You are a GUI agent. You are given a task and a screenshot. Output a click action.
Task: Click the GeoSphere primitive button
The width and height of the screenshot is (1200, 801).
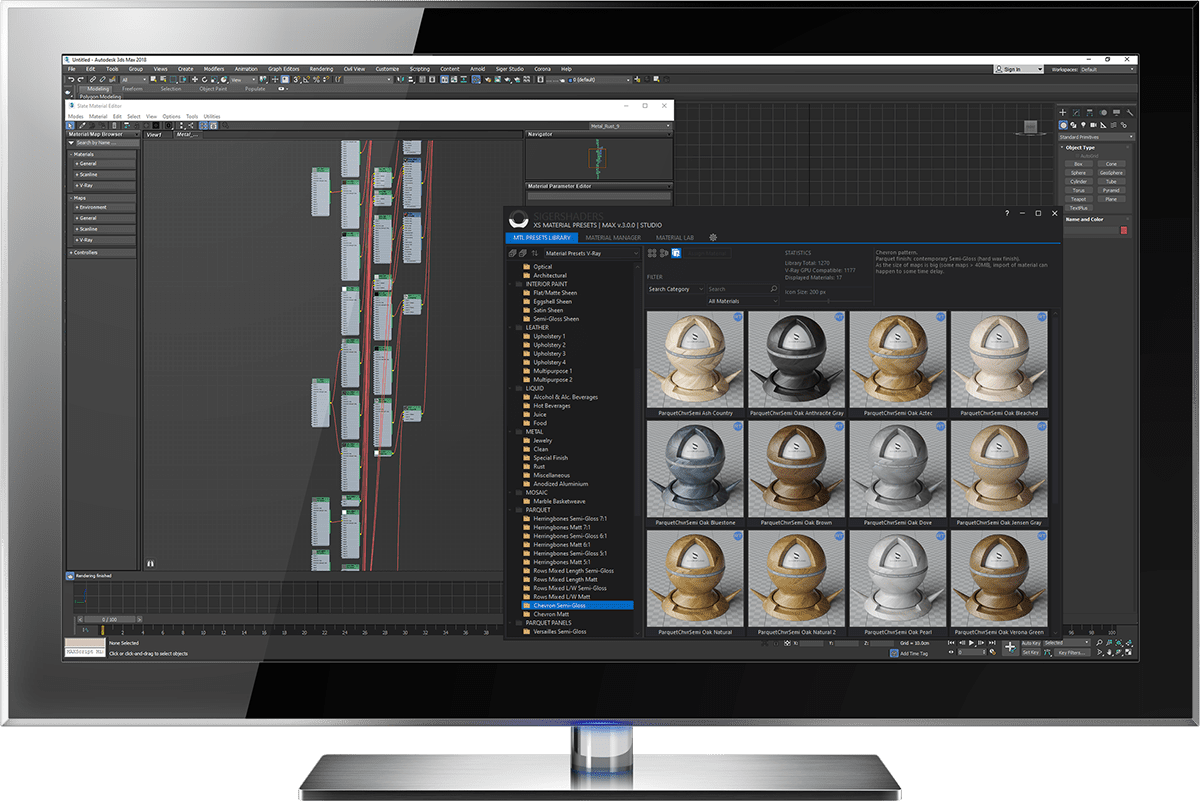tap(1111, 173)
